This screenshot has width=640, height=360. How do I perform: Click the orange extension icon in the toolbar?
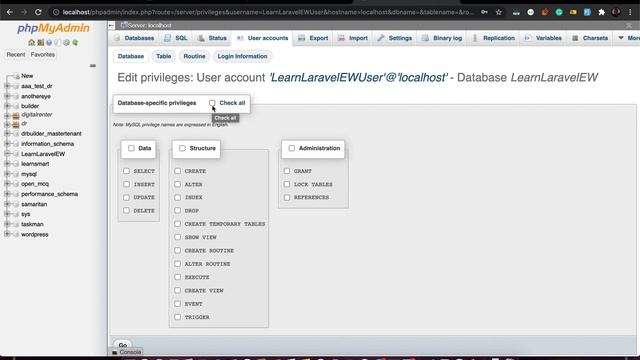[545, 12]
